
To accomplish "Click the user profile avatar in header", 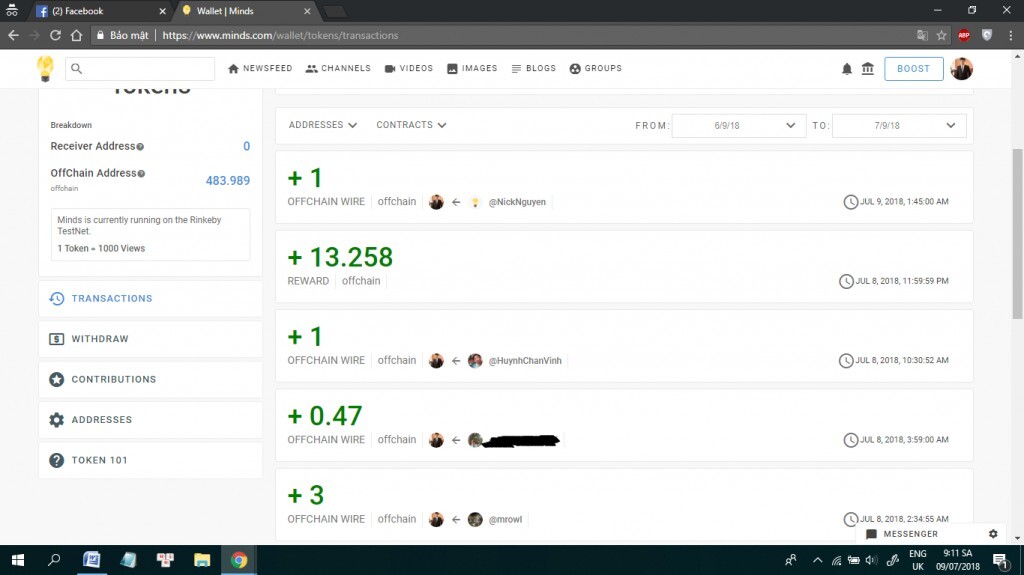I will click(x=961, y=69).
